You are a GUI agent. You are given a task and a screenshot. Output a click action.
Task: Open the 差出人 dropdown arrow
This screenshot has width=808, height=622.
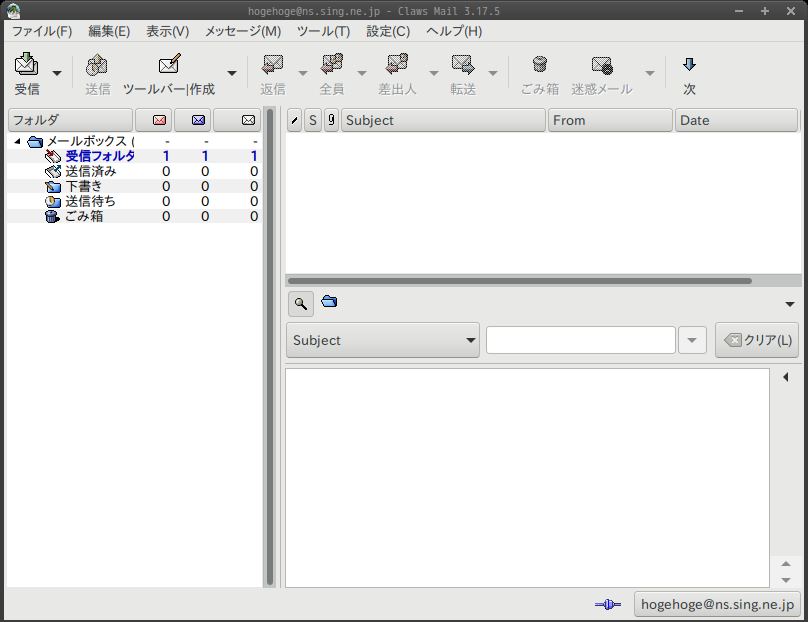coord(434,73)
